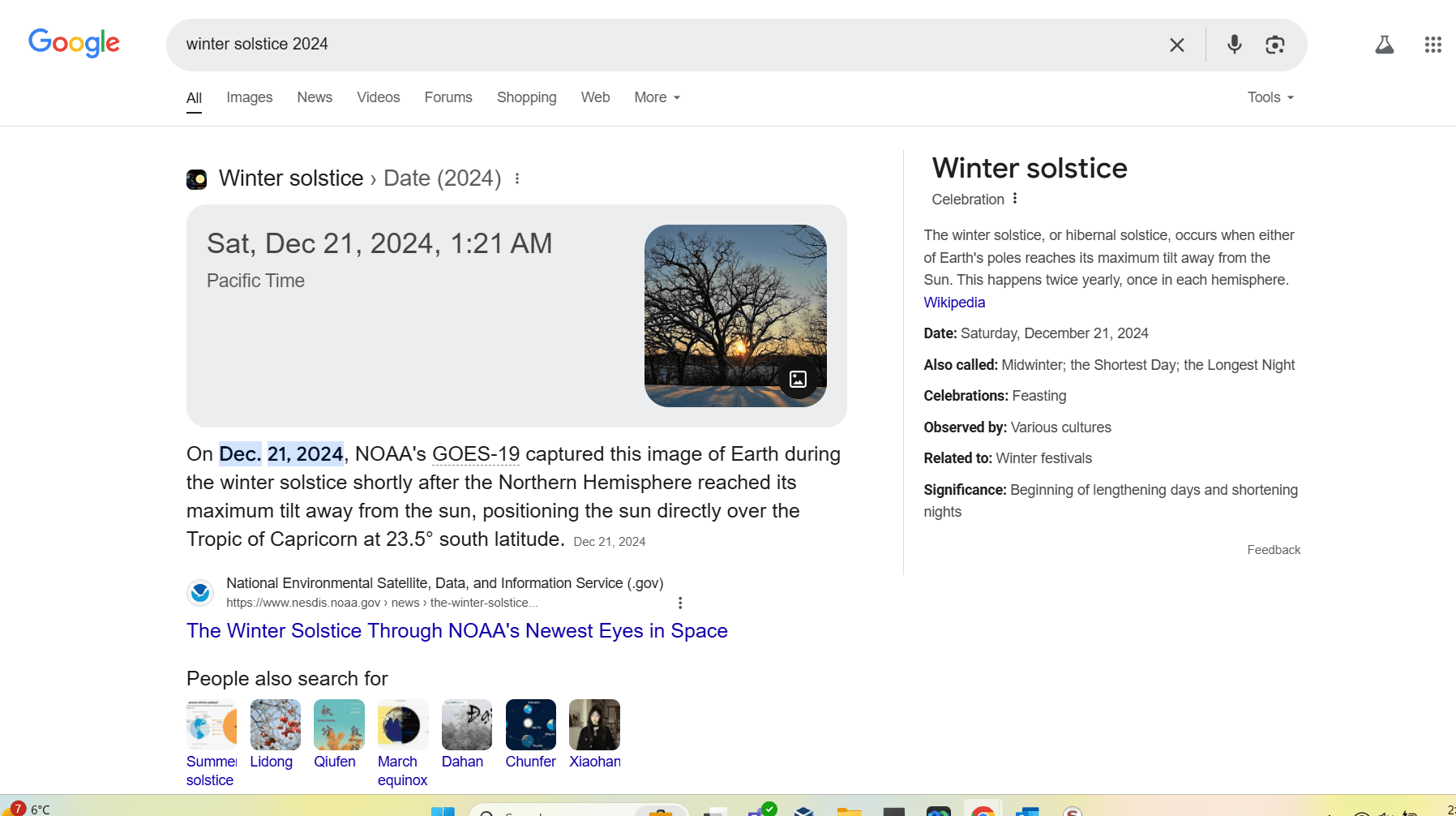Viewport: 1456px width, 816px height.
Task: Open the Summer solstice related search
Action: [211, 725]
